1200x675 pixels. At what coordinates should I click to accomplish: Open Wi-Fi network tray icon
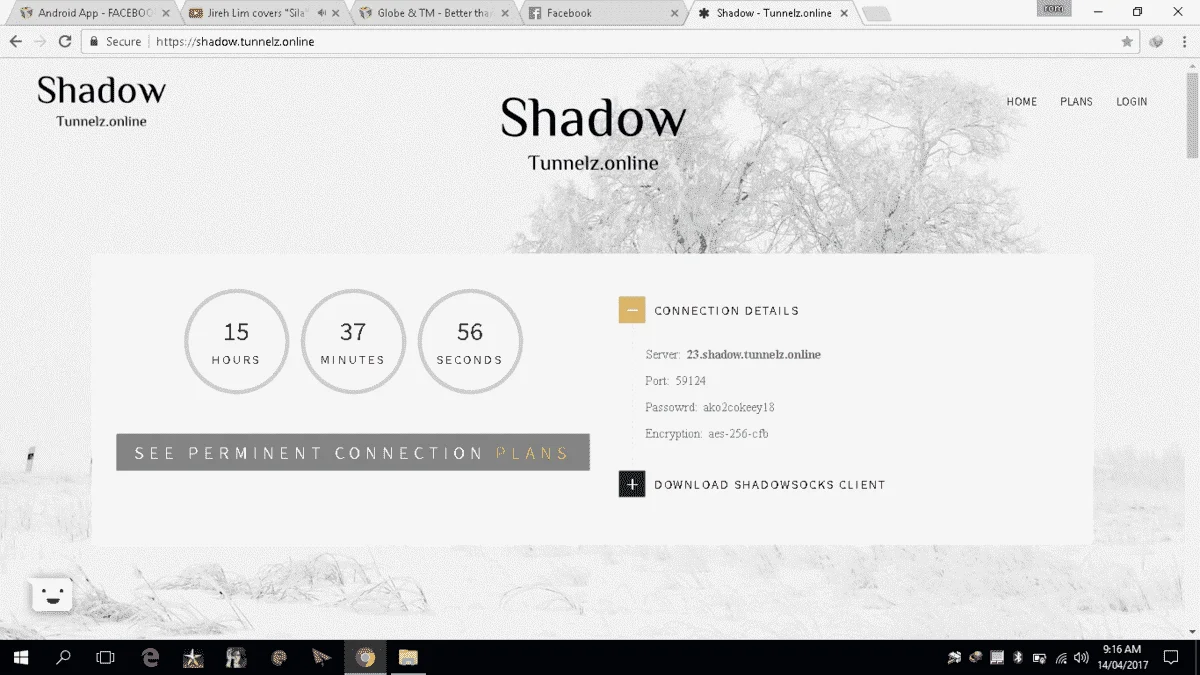(1059, 658)
